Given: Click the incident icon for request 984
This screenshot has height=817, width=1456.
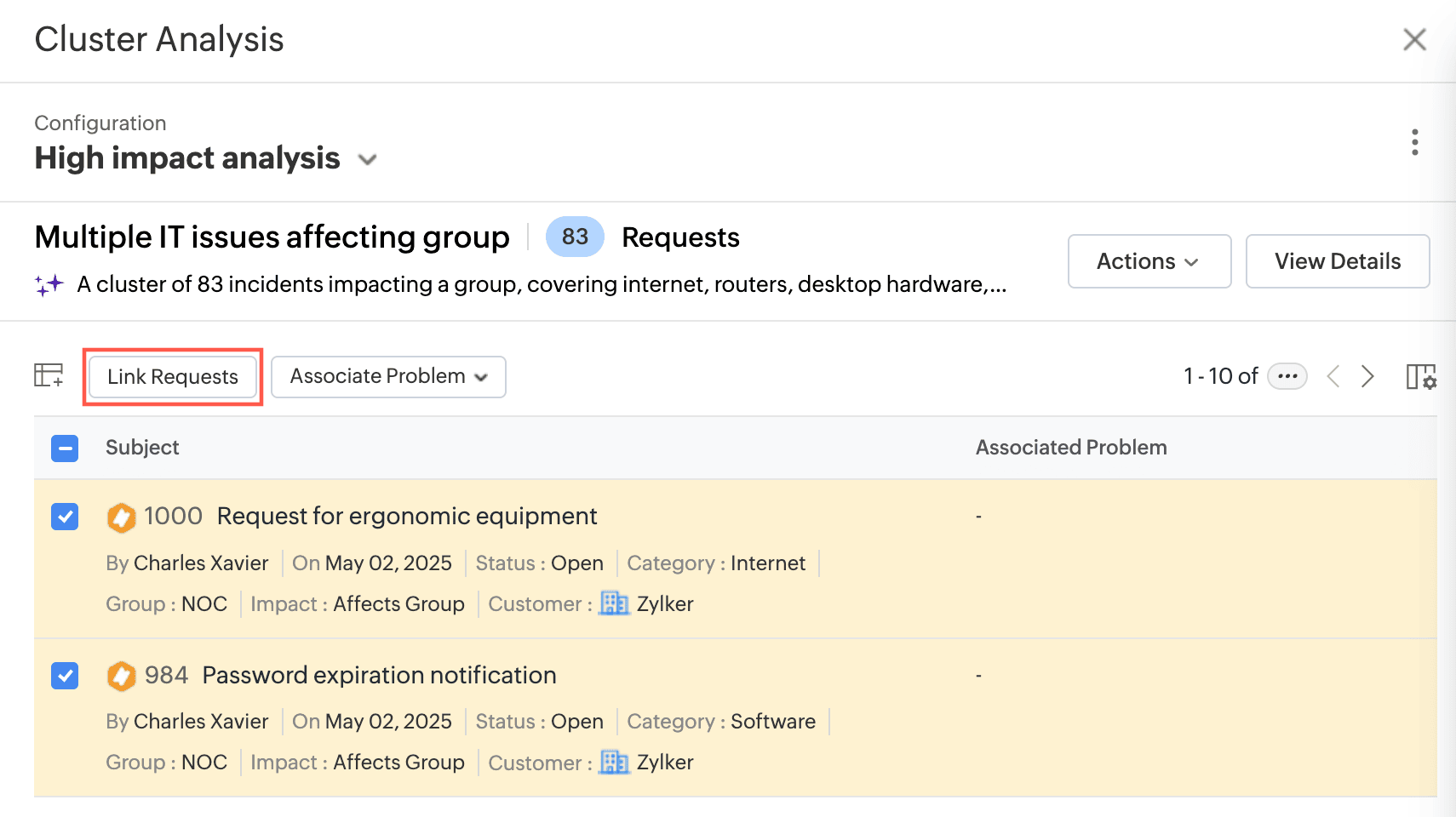Looking at the screenshot, I should click(121, 676).
